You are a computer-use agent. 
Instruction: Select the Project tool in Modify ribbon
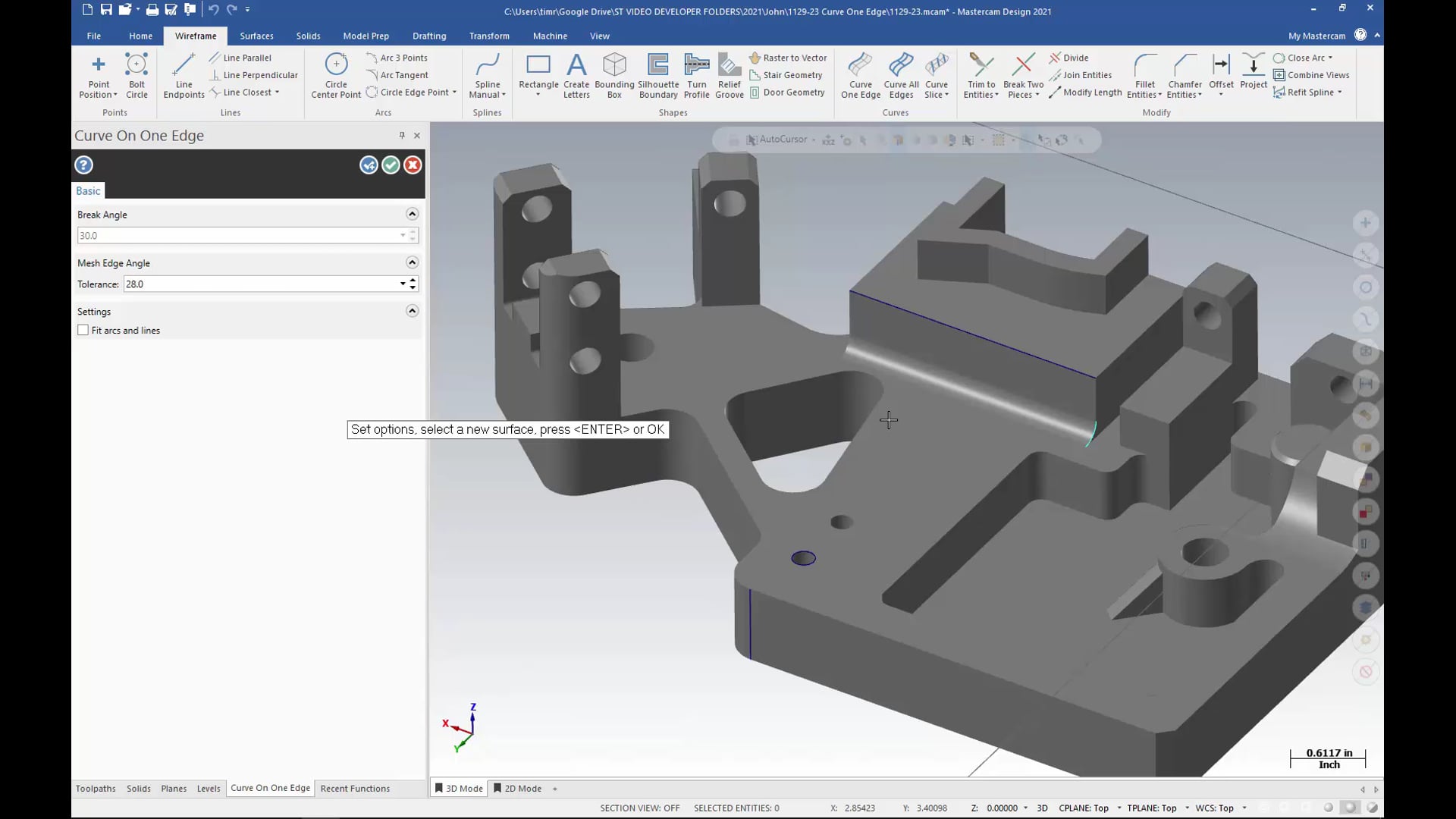1254,74
